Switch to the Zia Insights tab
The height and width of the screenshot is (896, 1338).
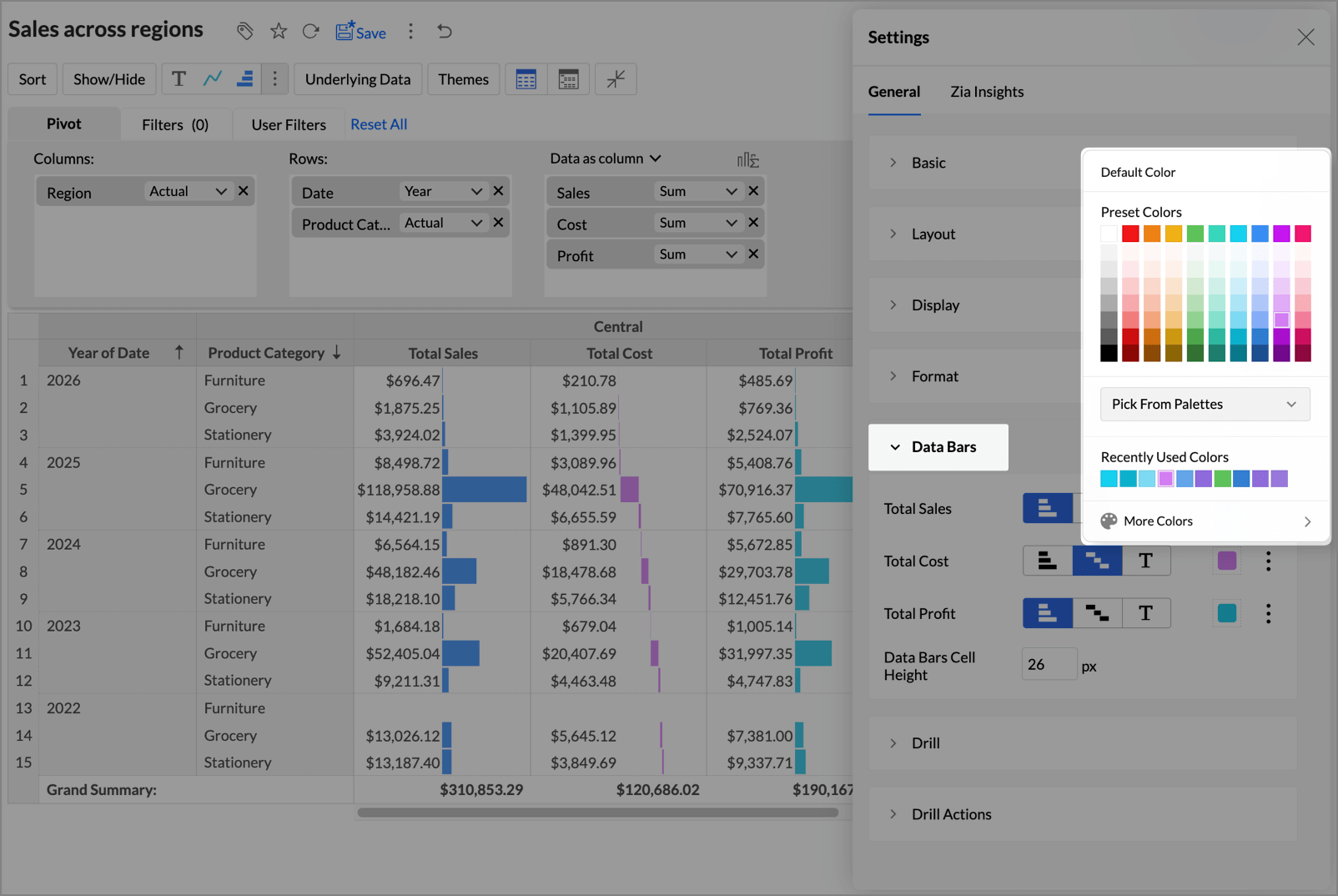[x=987, y=92]
